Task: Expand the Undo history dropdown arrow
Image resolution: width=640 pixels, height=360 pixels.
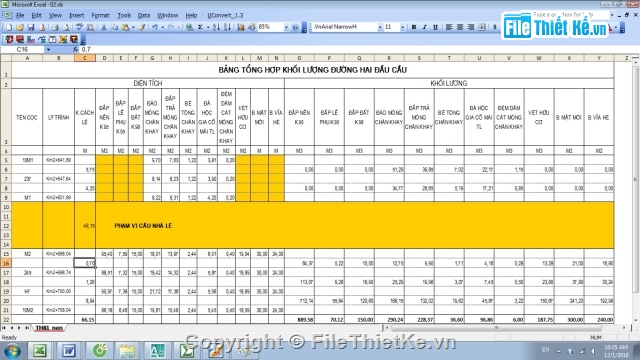Action: coord(162,27)
